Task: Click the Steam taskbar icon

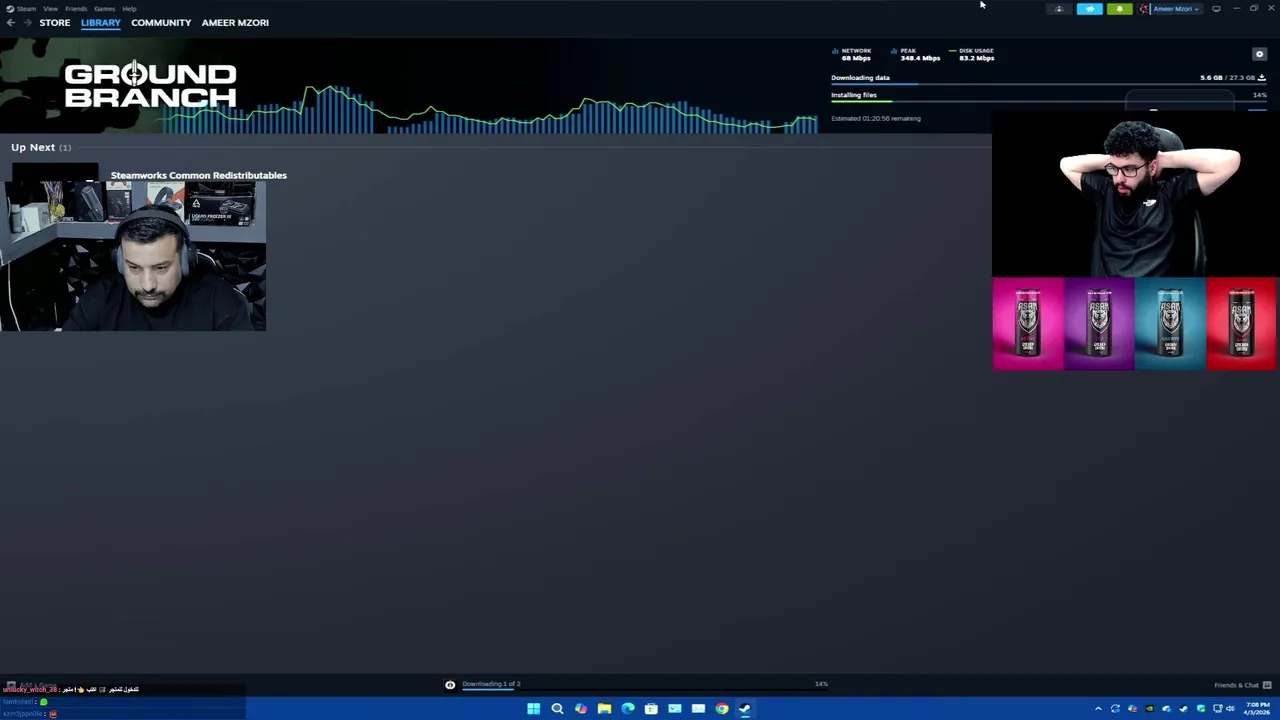Action: [745, 709]
